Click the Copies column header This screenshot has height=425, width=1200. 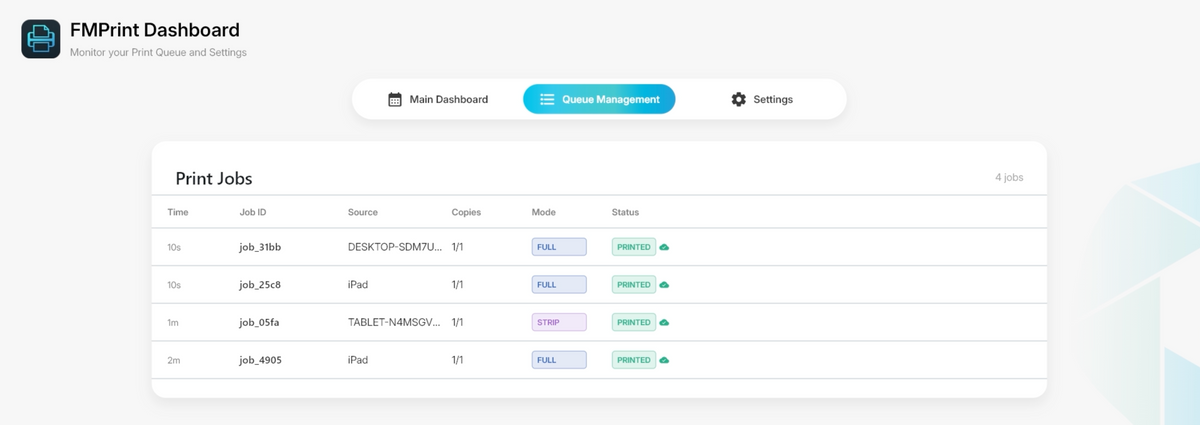pyautogui.click(x=466, y=212)
